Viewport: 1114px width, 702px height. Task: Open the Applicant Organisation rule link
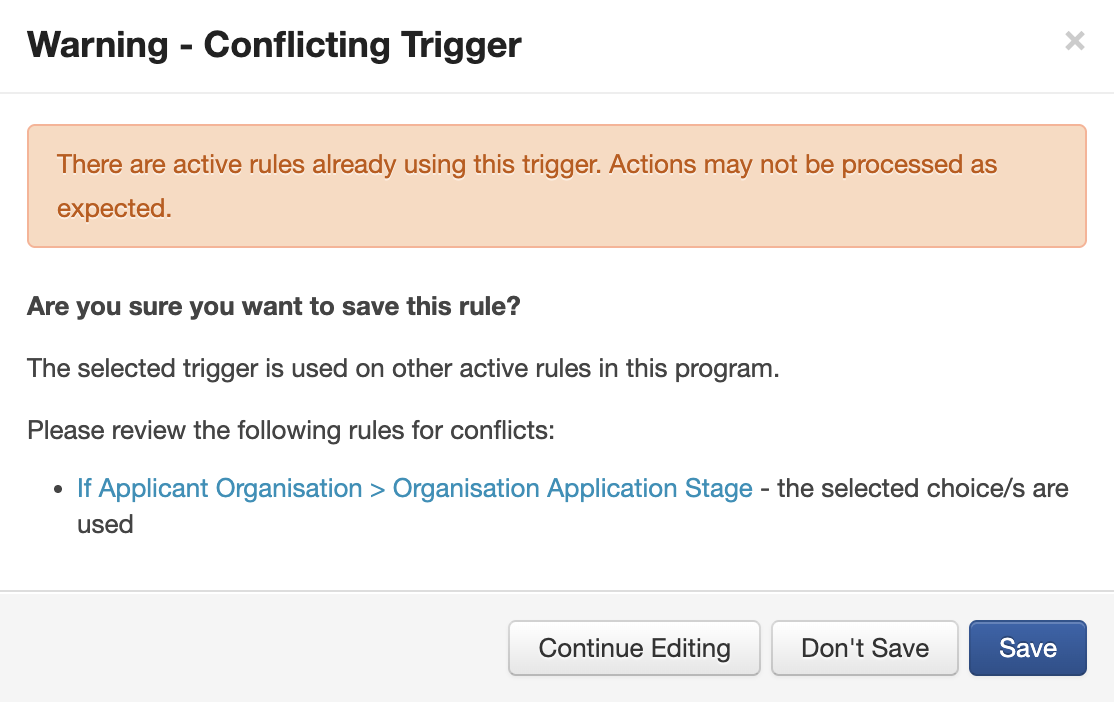[414, 489]
